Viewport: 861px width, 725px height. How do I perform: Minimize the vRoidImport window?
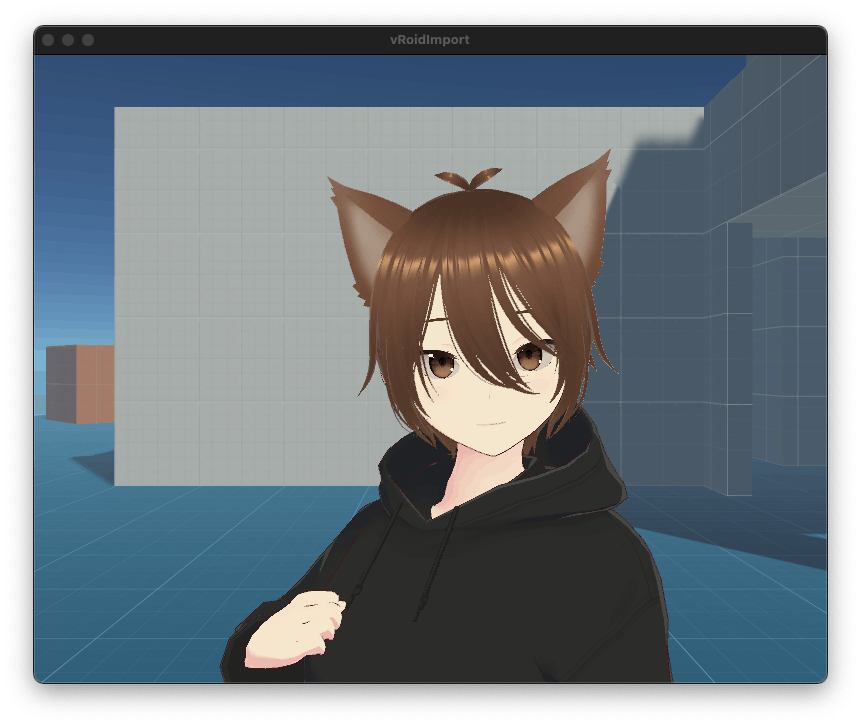click(x=68, y=40)
